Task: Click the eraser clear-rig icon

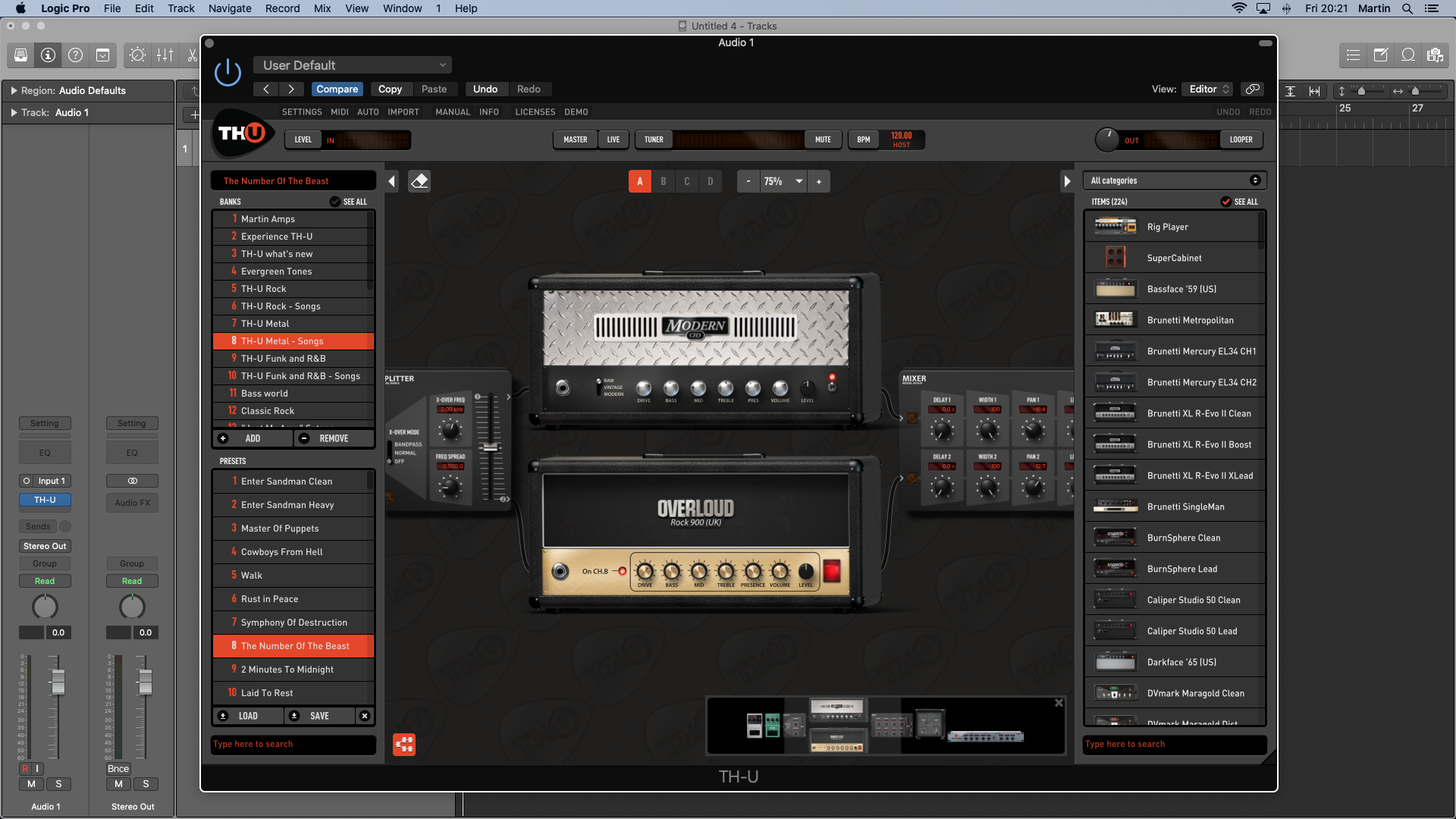Action: 419,181
